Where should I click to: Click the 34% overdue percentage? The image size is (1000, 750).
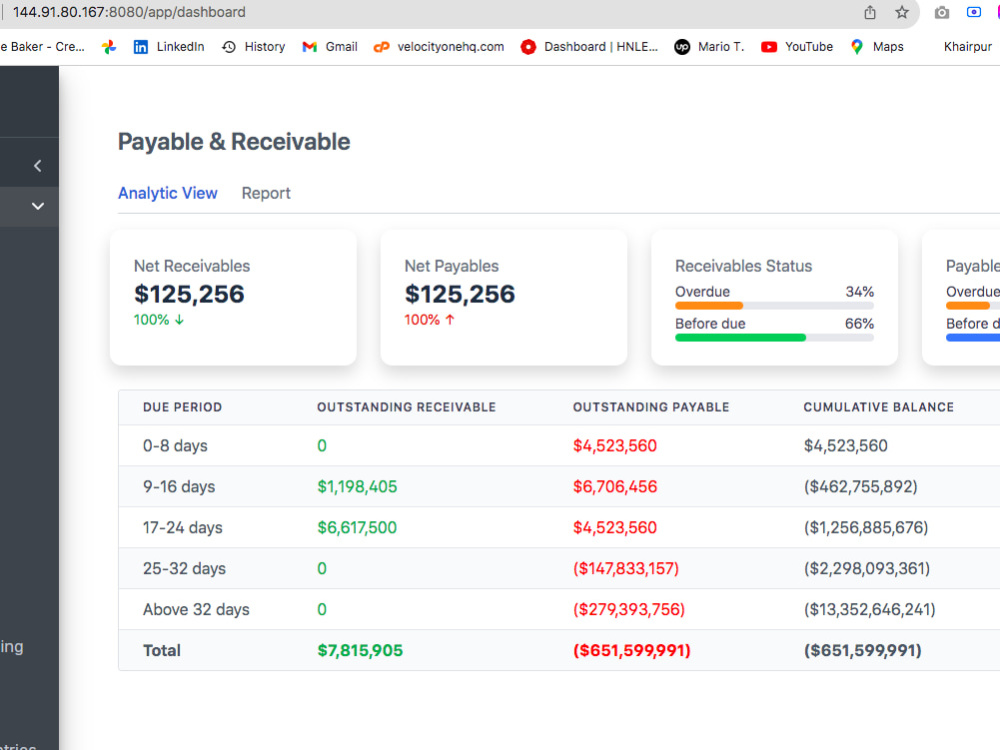pos(860,291)
